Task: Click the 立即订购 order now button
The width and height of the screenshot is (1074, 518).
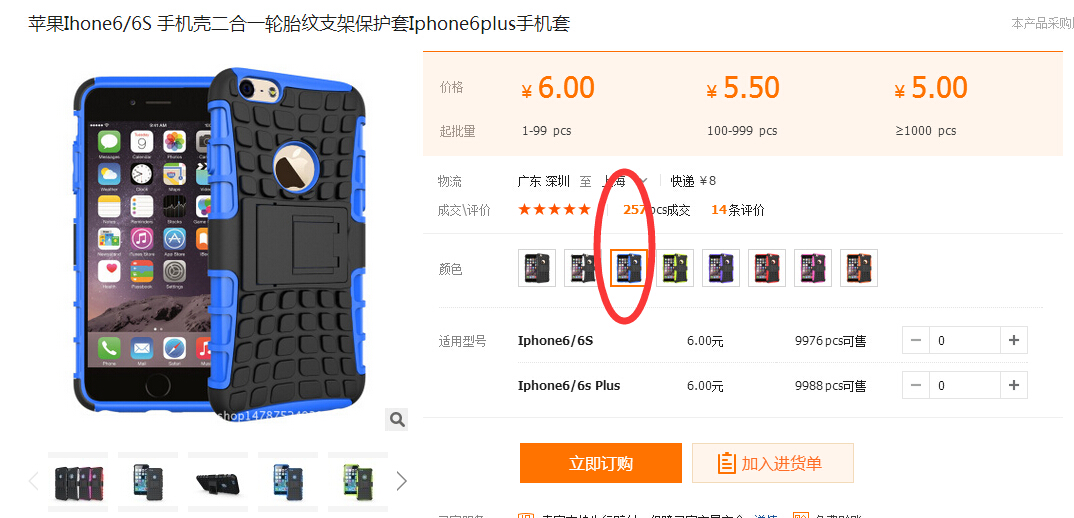Action: pyautogui.click(x=601, y=463)
